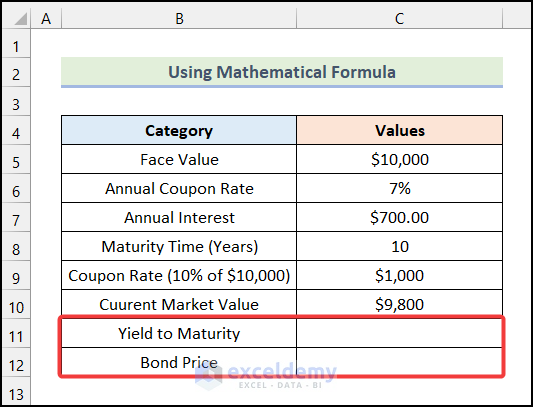This screenshot has width=533, height=407.
Task: Select row 11 header
Action: (16, 336)
